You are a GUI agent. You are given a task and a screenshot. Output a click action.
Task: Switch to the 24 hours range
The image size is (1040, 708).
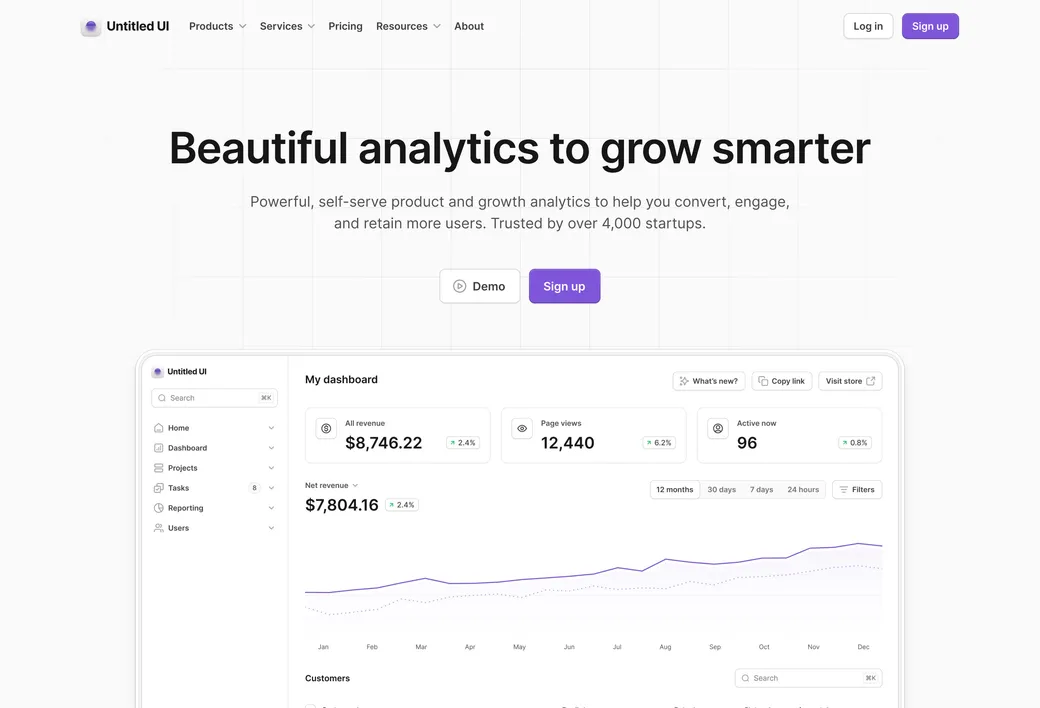pyautogui.click(x=803, y=490)
